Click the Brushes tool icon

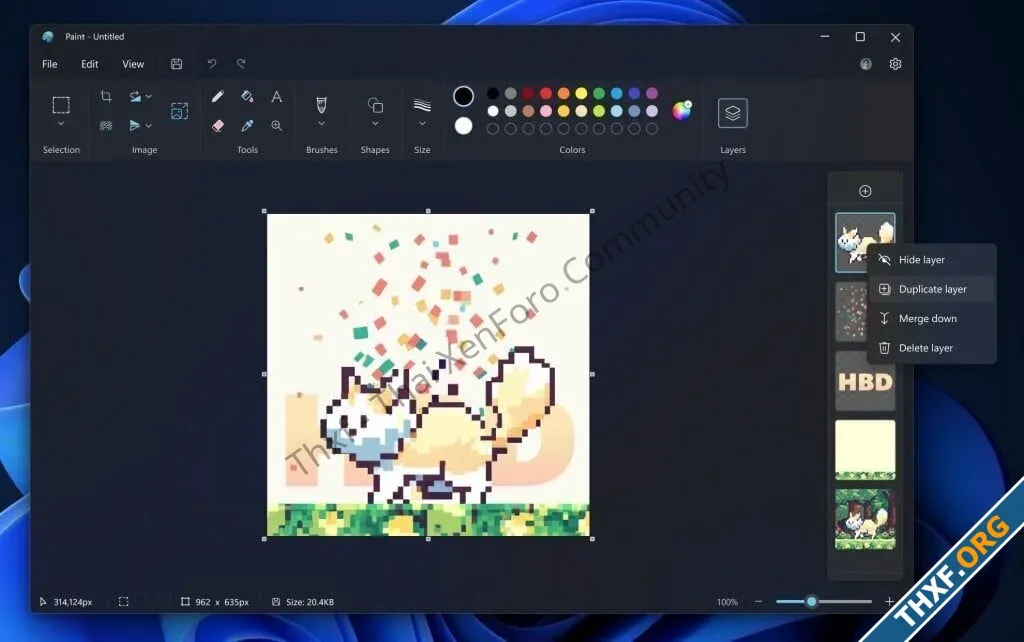point(321,104)
